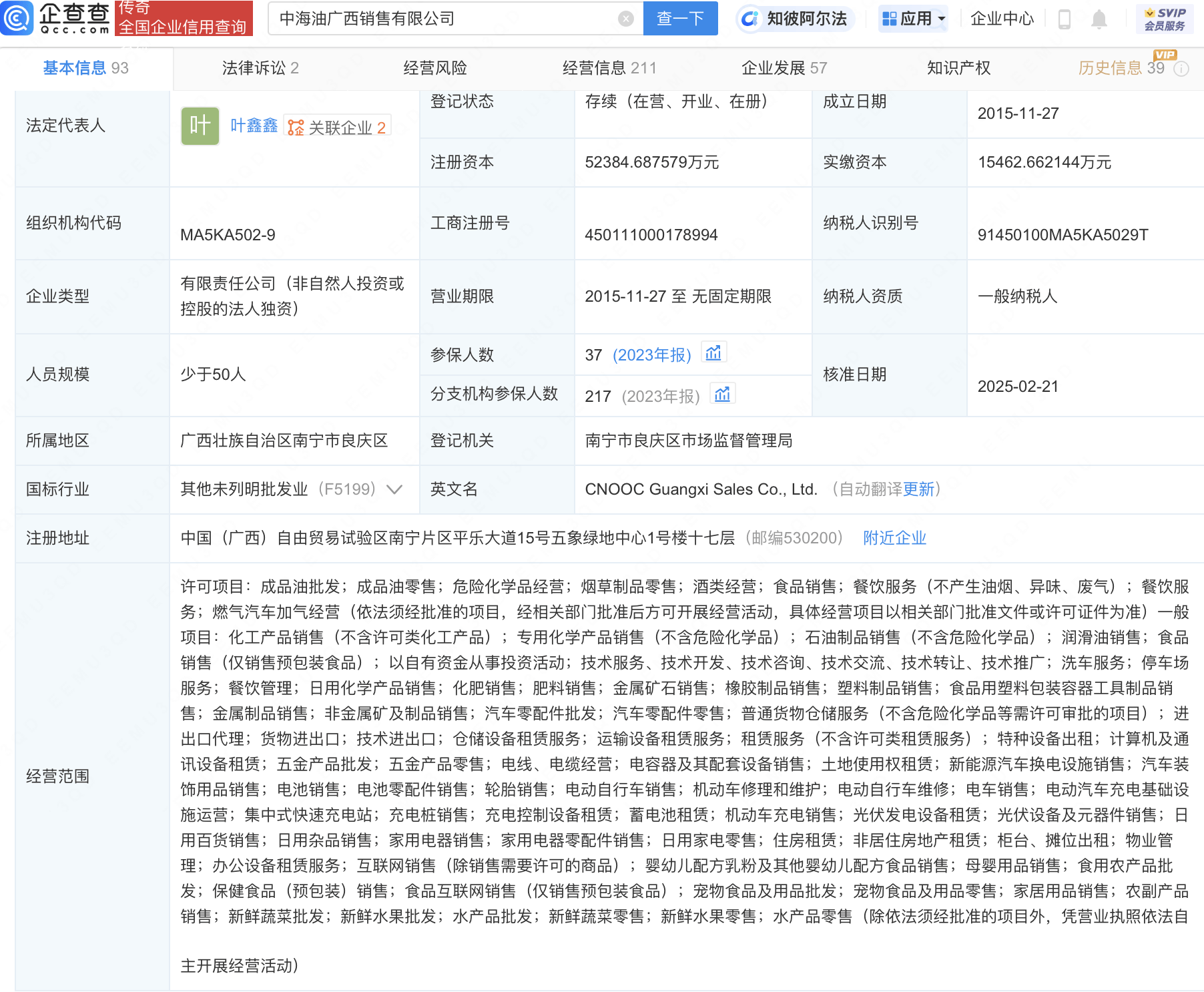Screen dimensions: 1204x992
Task: Select the 纳税人资质 一般纳税人 value
Action: [1018, 296]
